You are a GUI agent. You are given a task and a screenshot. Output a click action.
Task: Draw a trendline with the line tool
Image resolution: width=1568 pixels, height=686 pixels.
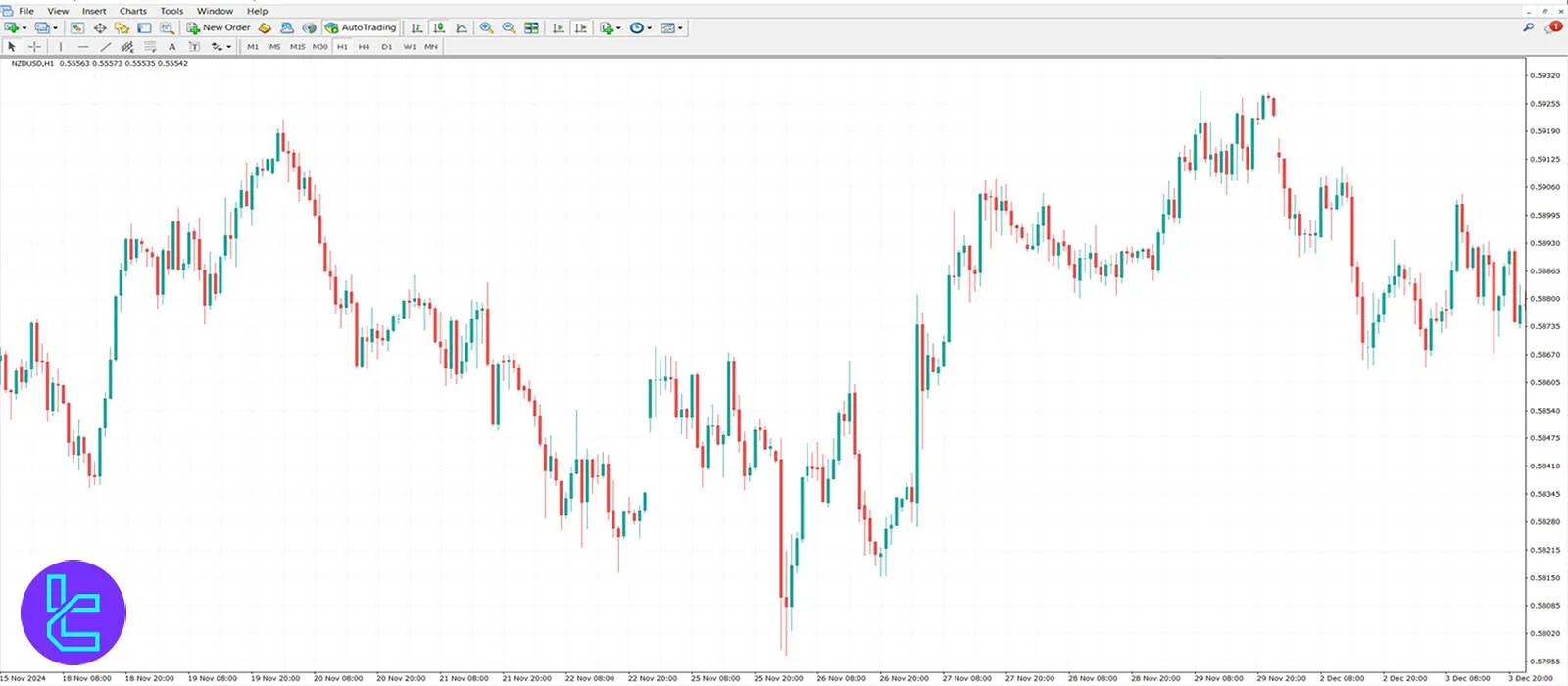tap(105, 47)
